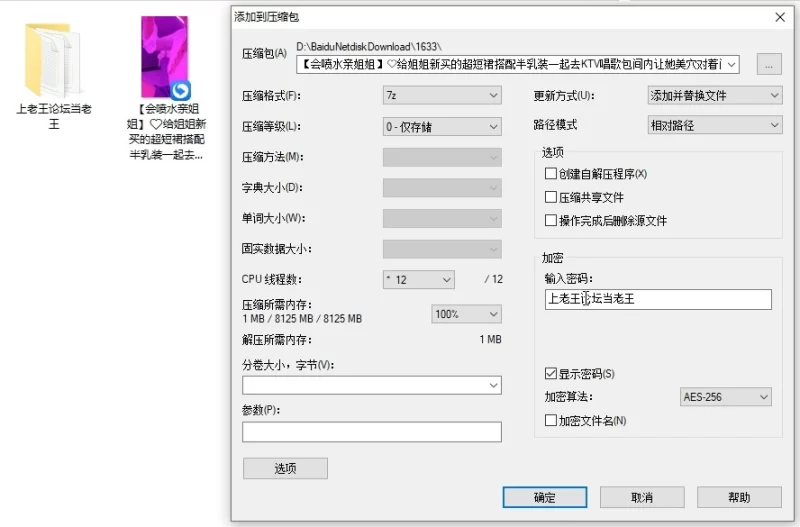Enable the 加密文件名 checkbox
Viewport: 800px width, 527px height.
coord(551,421)
